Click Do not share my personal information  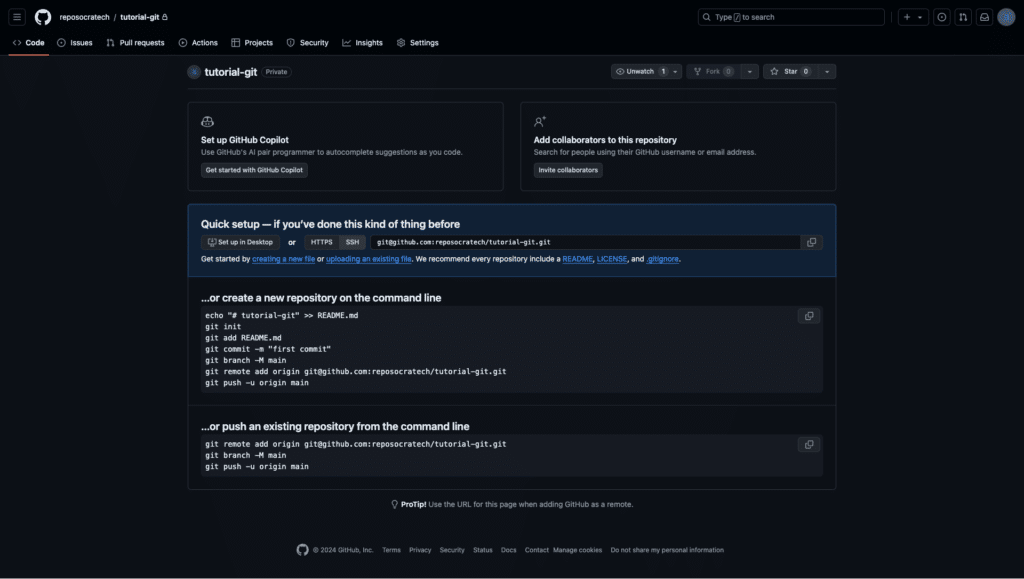(667, 550)
